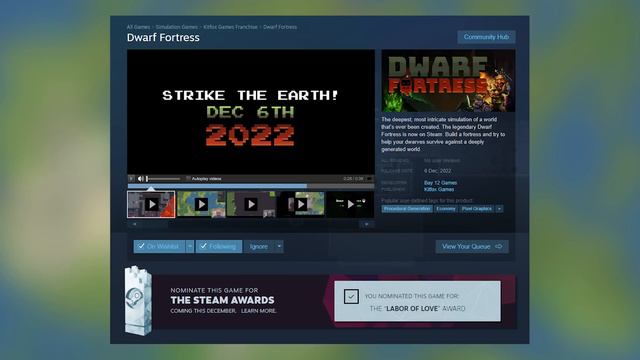Seek on the blue video progress bar
The height and width of the screenshot is (360, 640).
(x=251, y=186)
